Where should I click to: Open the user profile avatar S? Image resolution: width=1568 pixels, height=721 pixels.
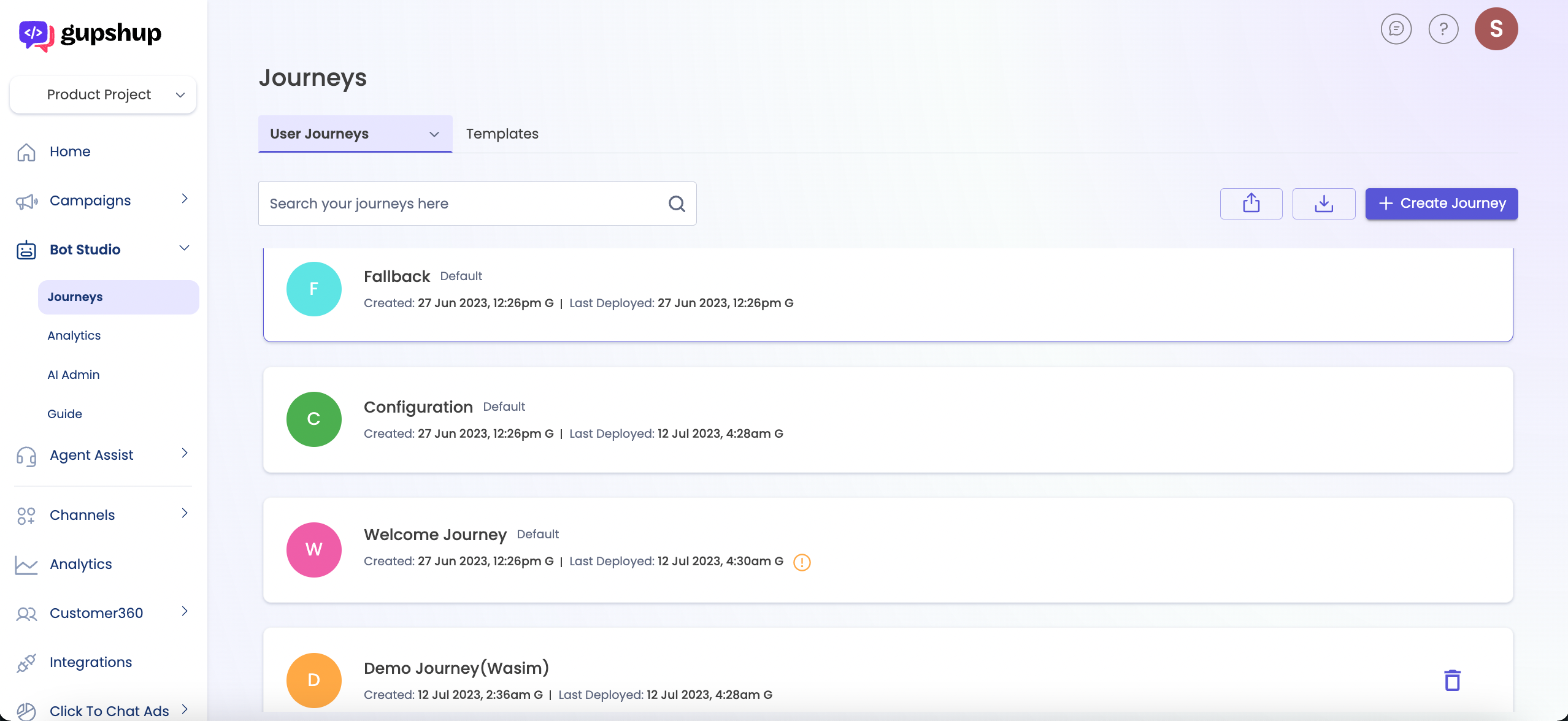click(x=1496, y=29)
